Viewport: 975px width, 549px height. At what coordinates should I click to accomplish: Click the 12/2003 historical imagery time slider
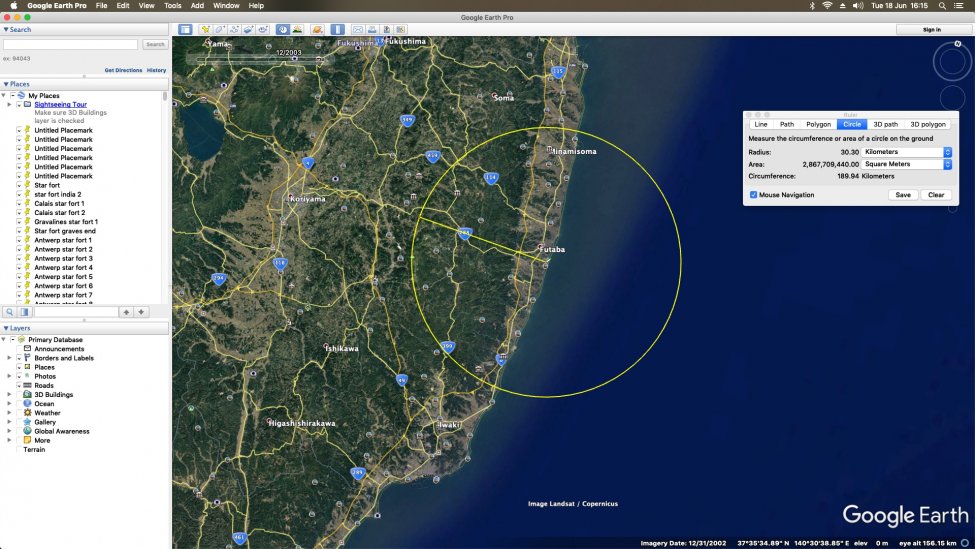[258, 60]
